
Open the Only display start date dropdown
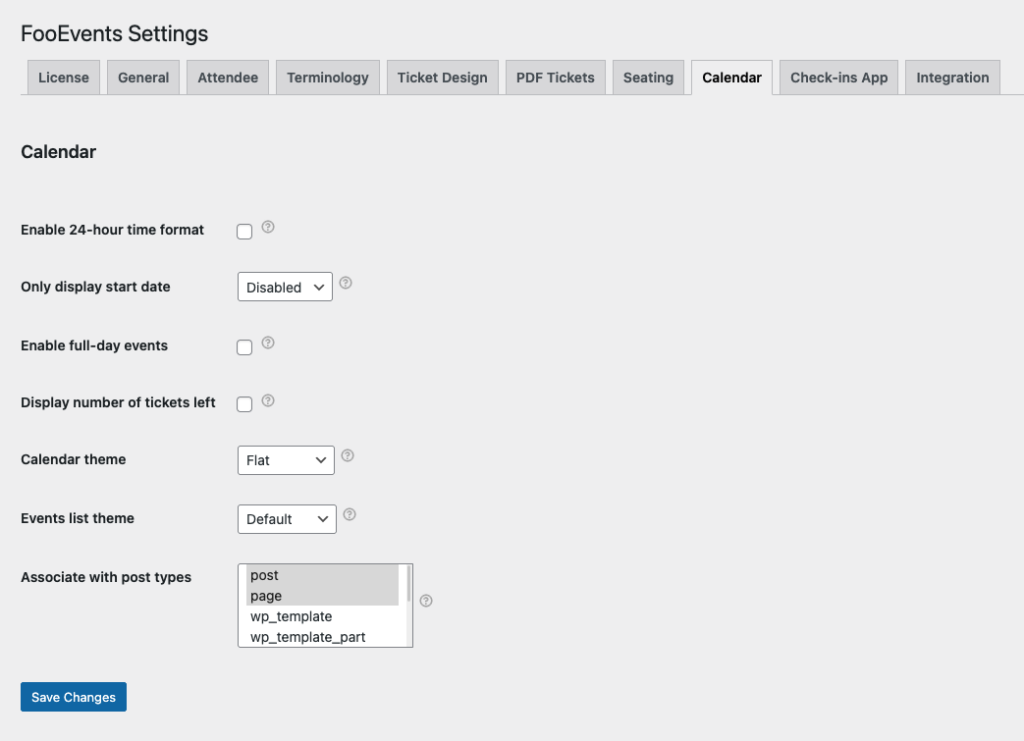pyautogui.click(x=284, y=286)
